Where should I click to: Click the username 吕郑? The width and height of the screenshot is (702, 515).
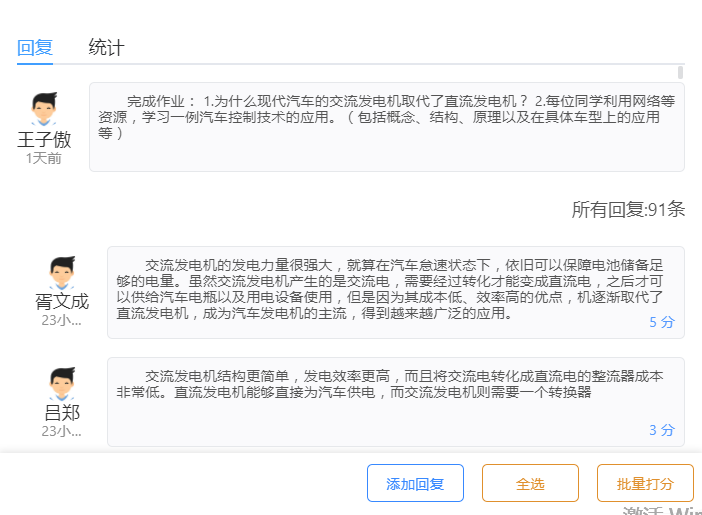(62, 412)
